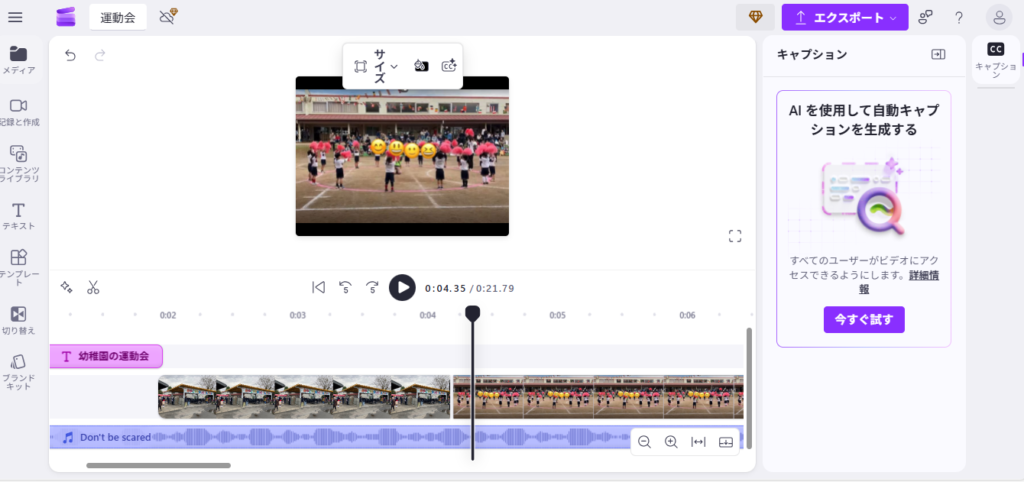1024x482 pixels.
Task: Open the テンプレート templates panel
Action: click(18, 264)
